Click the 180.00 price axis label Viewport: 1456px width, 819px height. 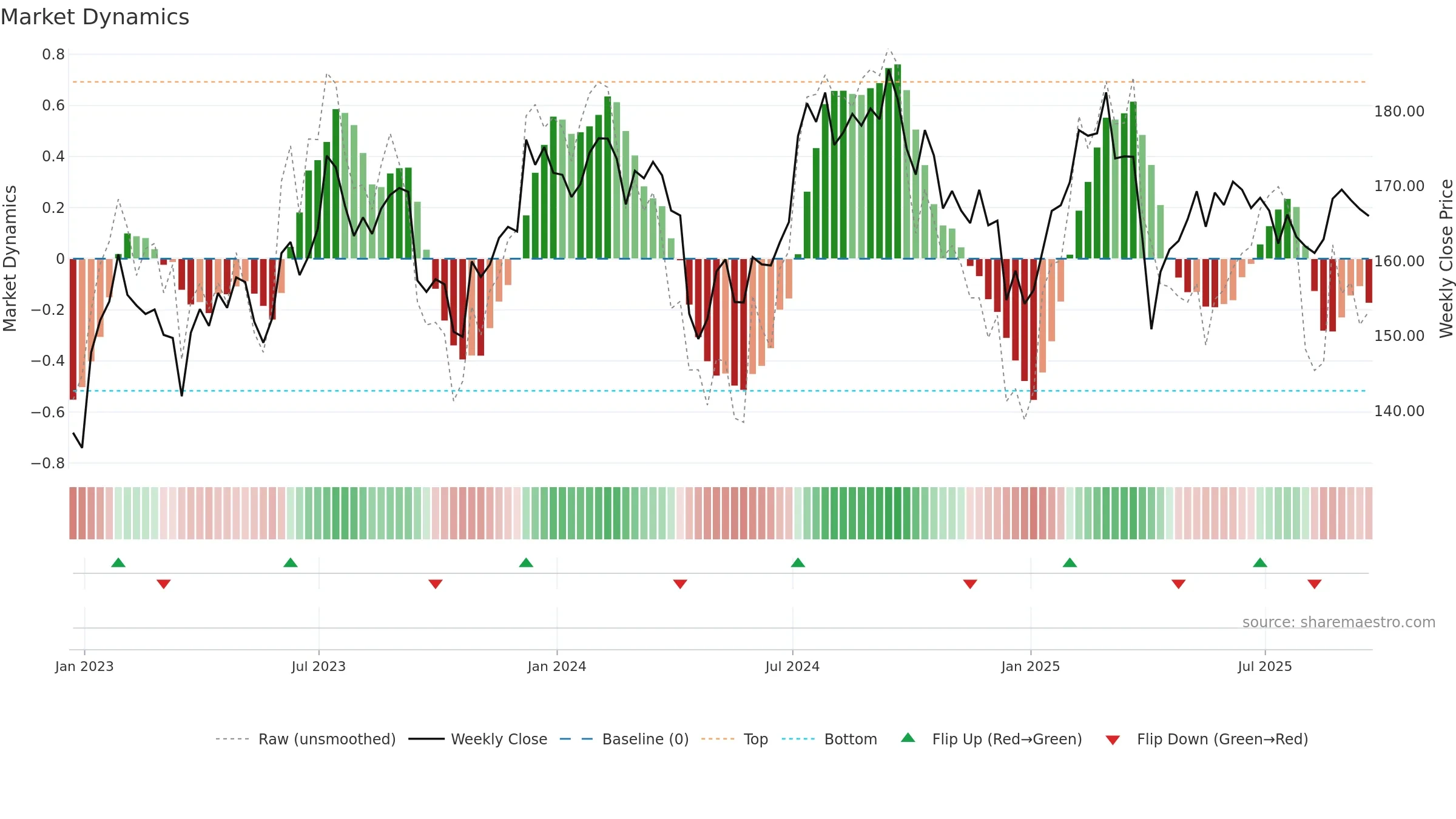point(1400,112)
